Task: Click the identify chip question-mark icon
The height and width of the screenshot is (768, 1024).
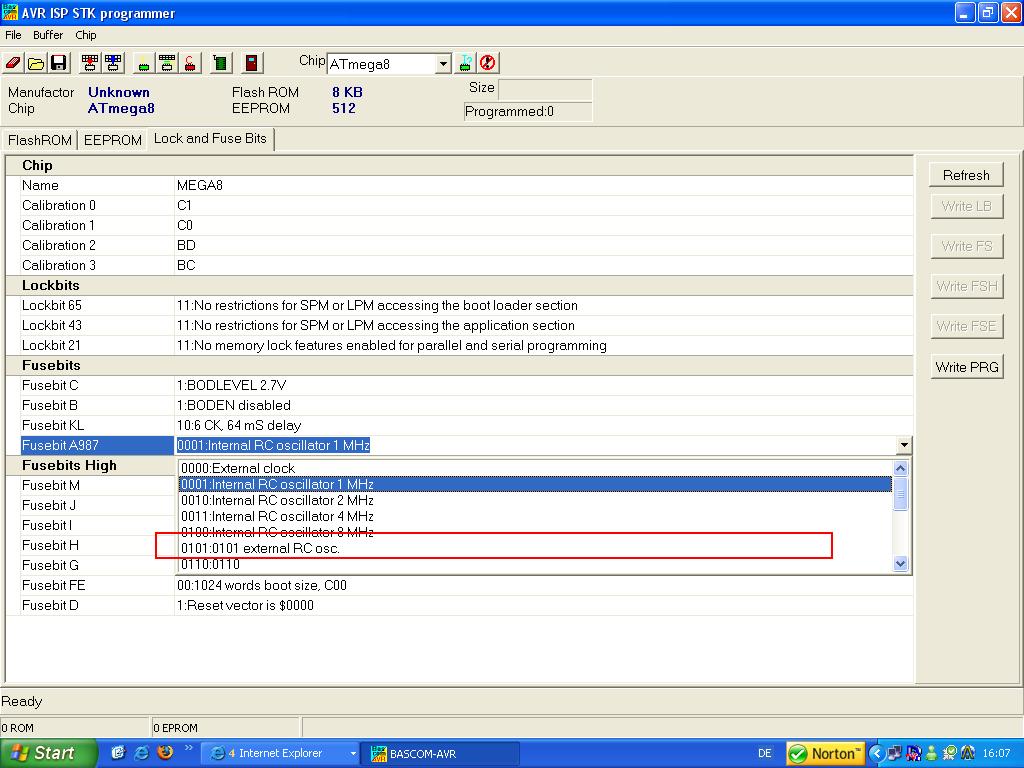Action: [466, 63]
